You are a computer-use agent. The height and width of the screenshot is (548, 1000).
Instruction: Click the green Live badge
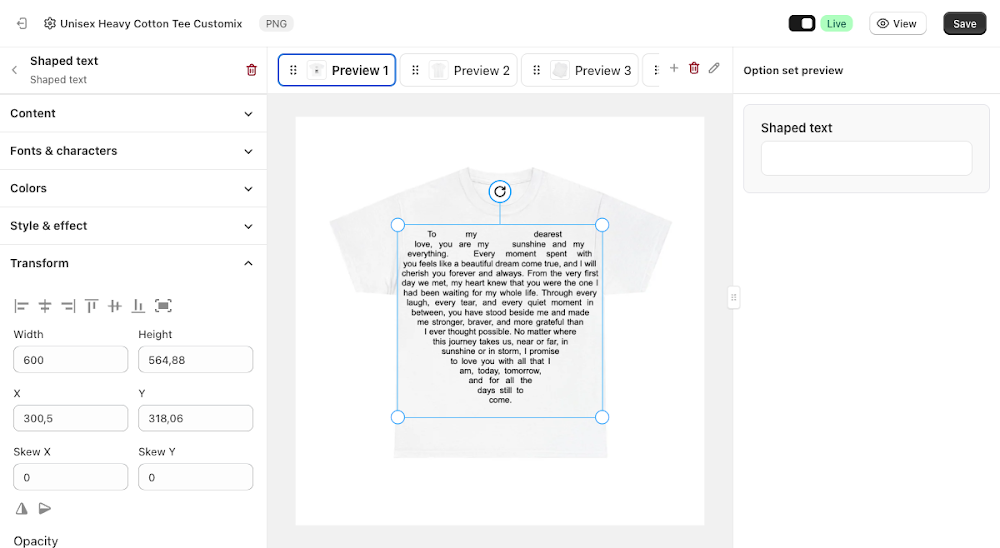pyautogui.click(x=836, y=24)
